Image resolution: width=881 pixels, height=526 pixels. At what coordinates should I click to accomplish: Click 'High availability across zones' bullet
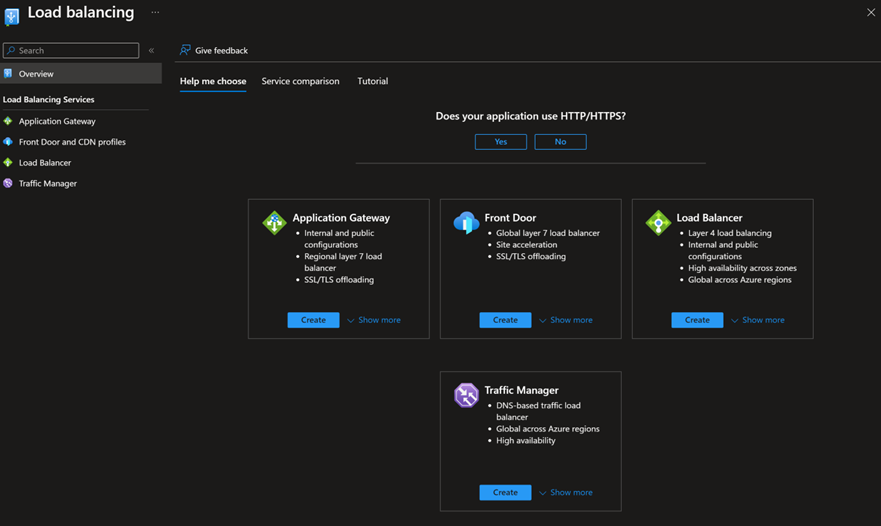click(x=742, y=268)
